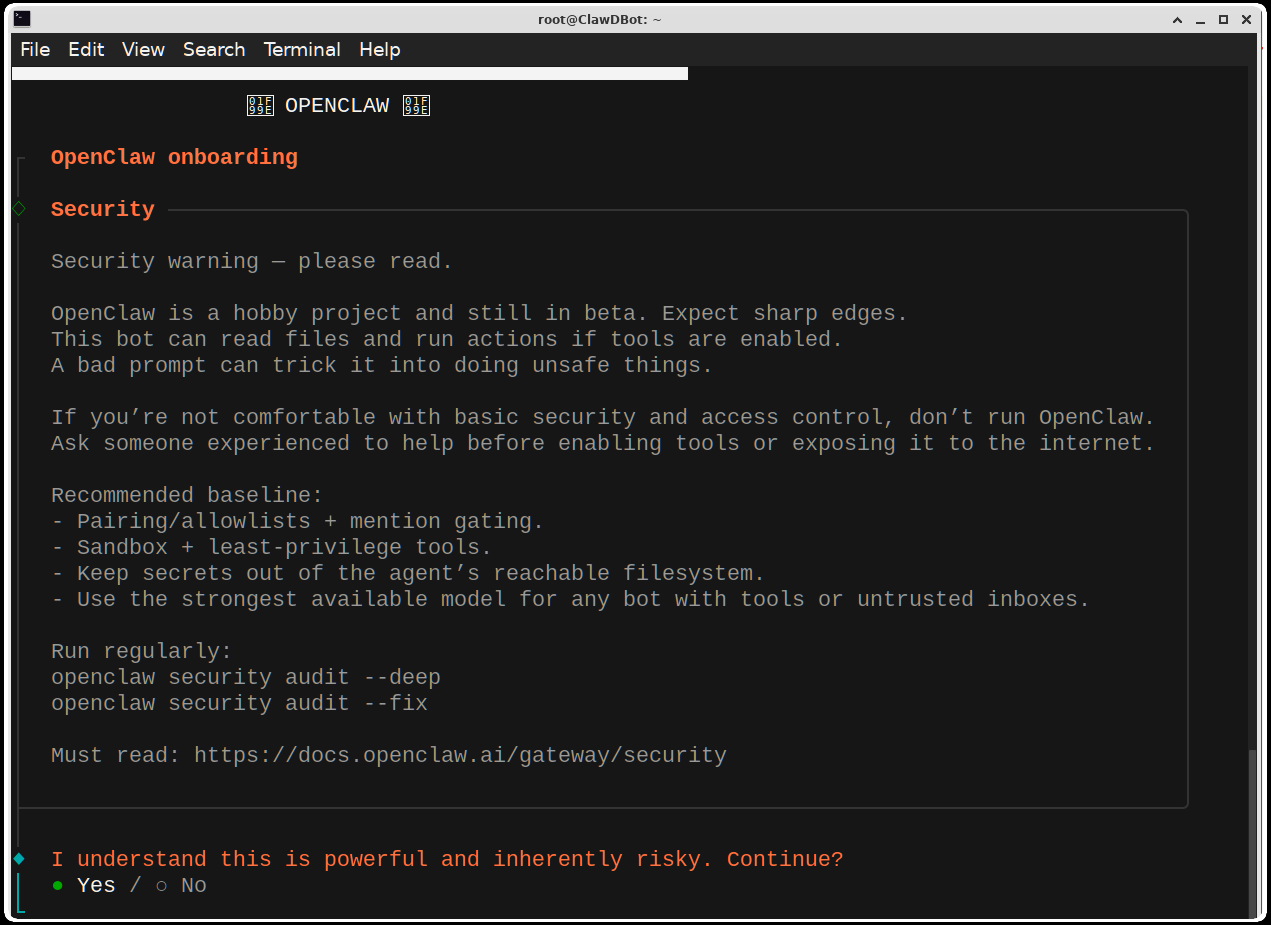This screenshot has width=1271, height=925.
Task: Open the Edit menu
Action: [x=86, y=49]
